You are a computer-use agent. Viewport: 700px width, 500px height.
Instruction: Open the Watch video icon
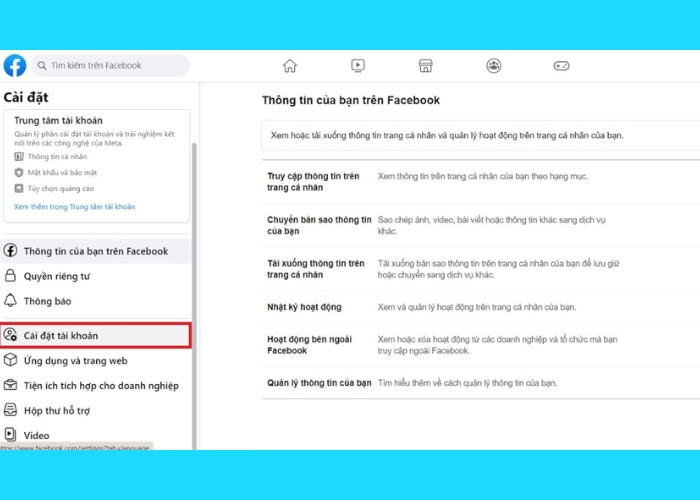[x=358, y=66]
